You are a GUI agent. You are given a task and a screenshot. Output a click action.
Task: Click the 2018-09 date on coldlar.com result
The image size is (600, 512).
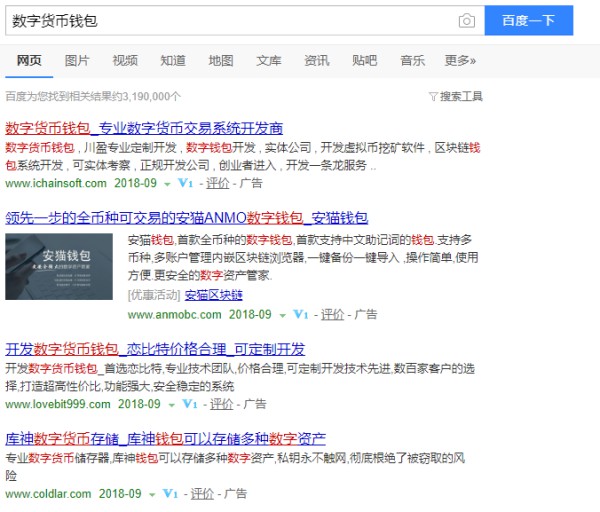point(120,494)
